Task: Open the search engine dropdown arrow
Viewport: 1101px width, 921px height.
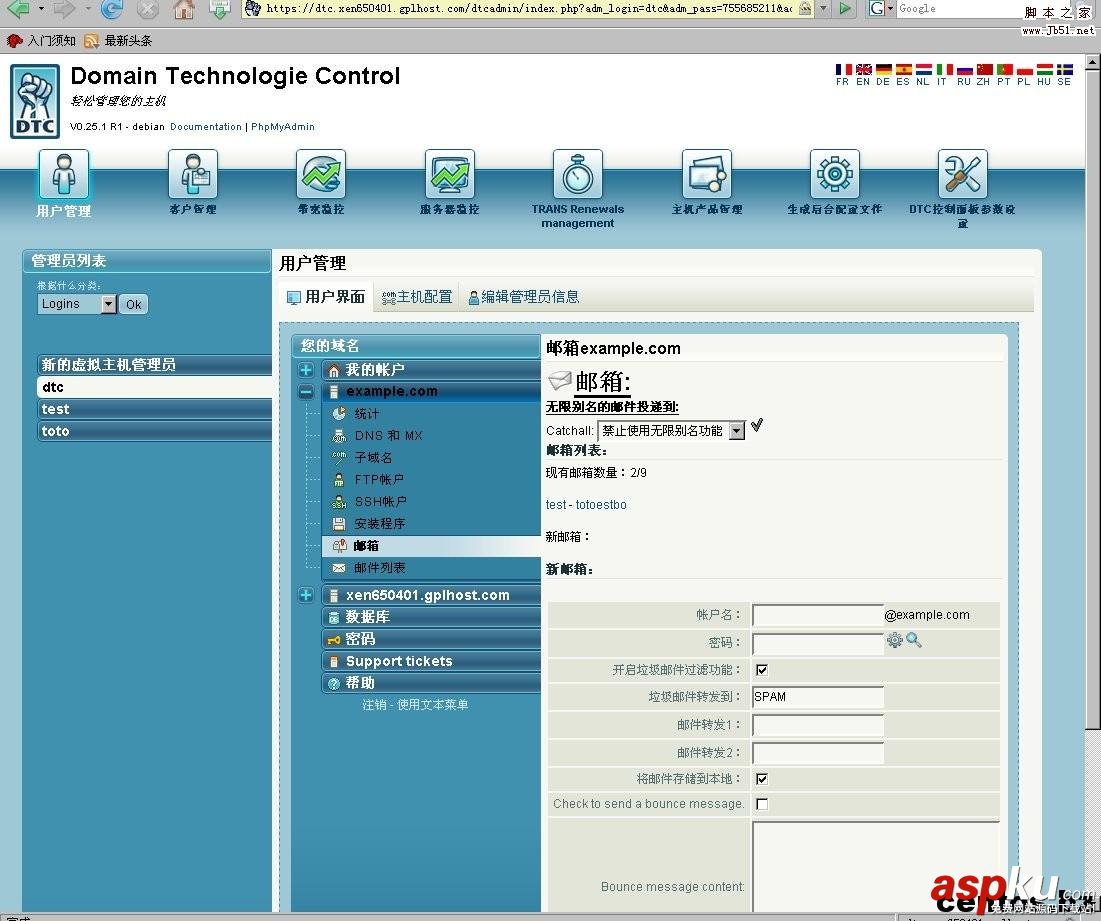Action: pos(890,8)
